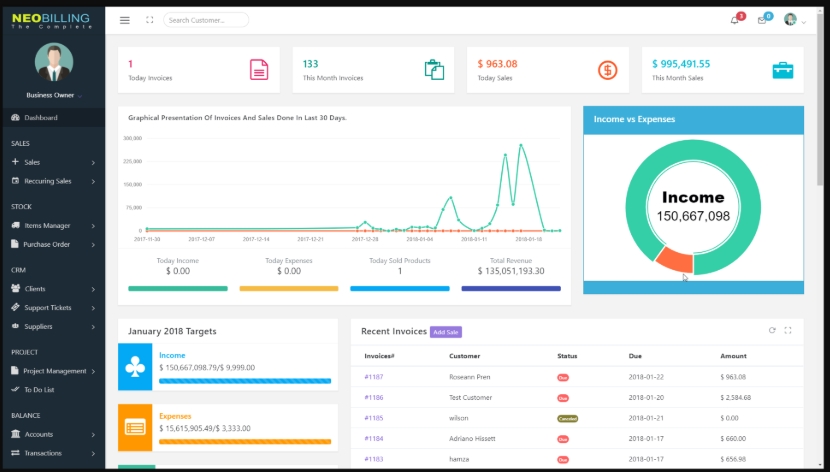Refresh the Recent Invoices panel
This screenshot has height=472, width=830.
pos(772,330)
